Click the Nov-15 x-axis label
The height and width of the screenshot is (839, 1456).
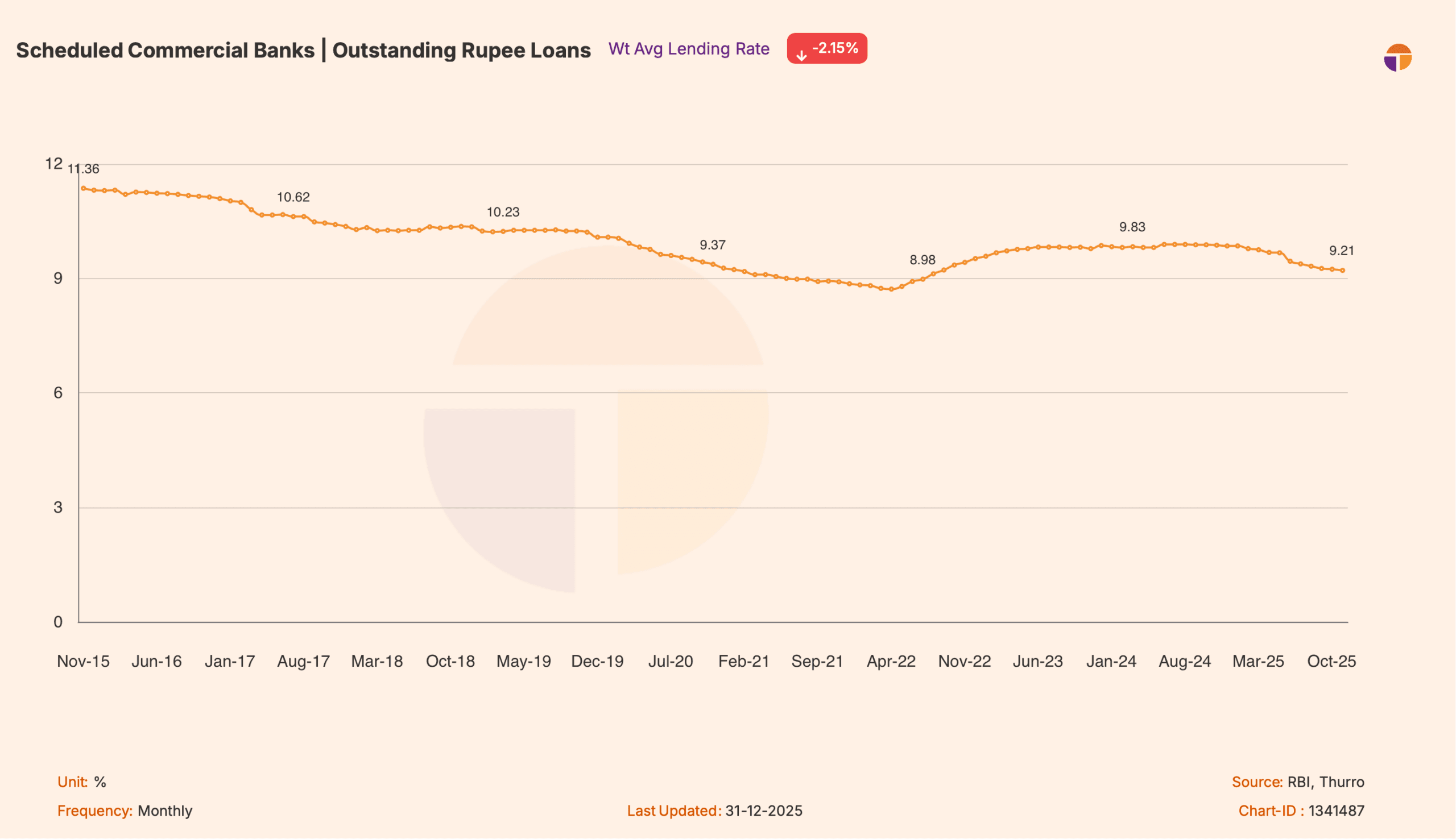[x=83, y=662]
